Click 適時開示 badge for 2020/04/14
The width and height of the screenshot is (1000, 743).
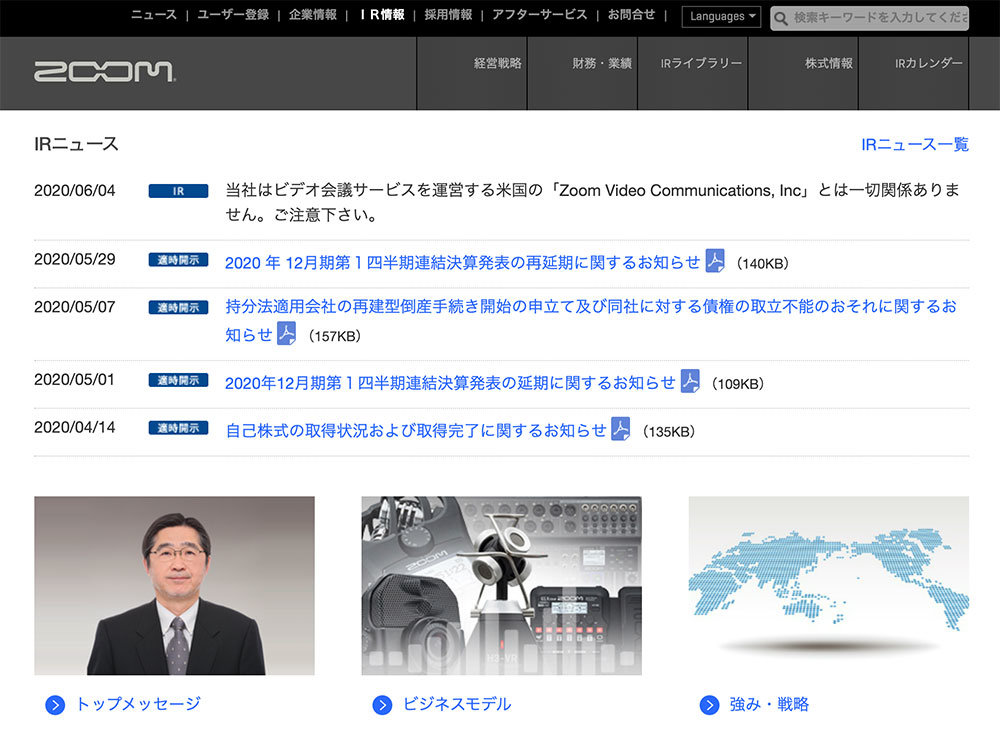[178, 428]
